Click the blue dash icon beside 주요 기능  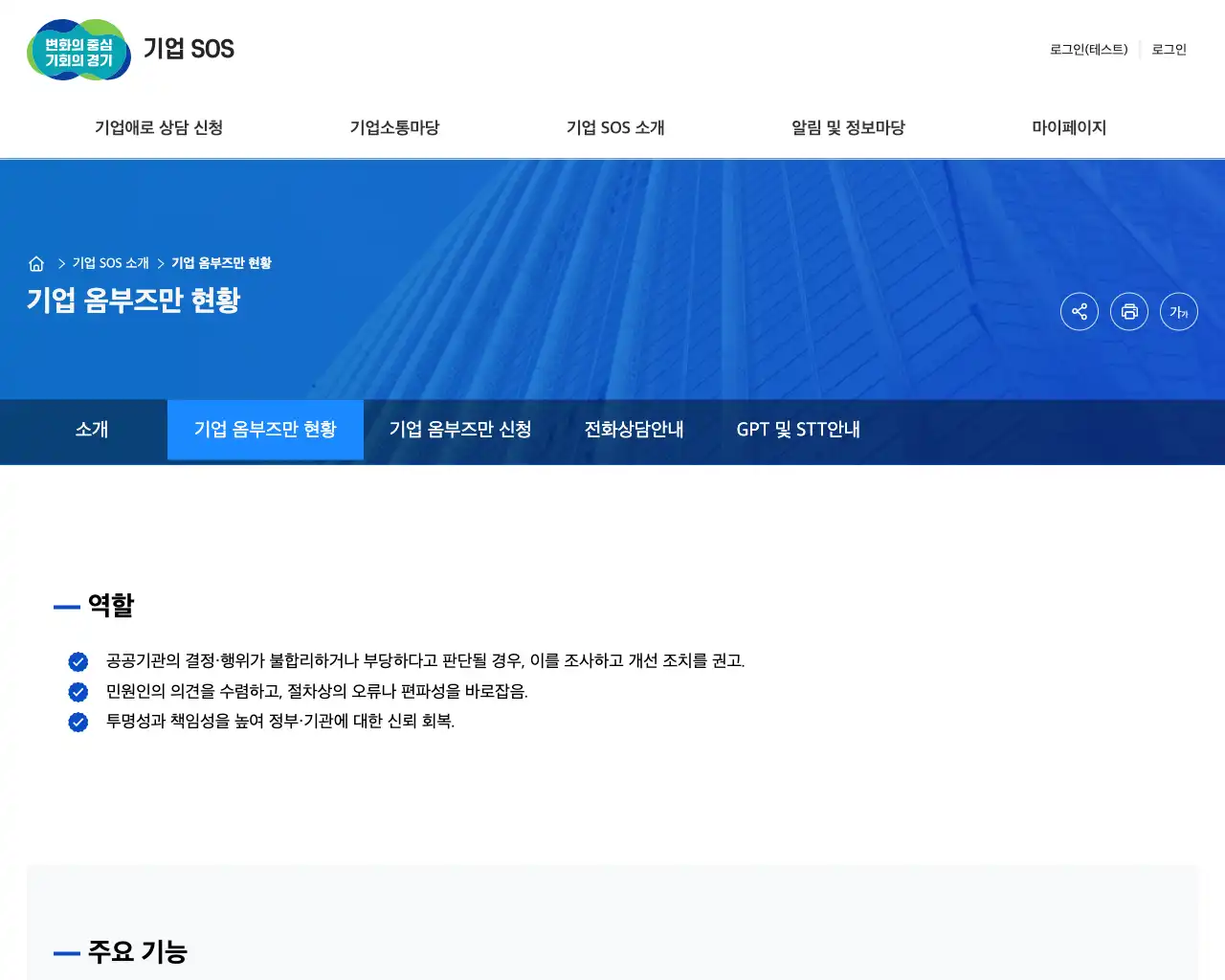(x=65, y=952)
